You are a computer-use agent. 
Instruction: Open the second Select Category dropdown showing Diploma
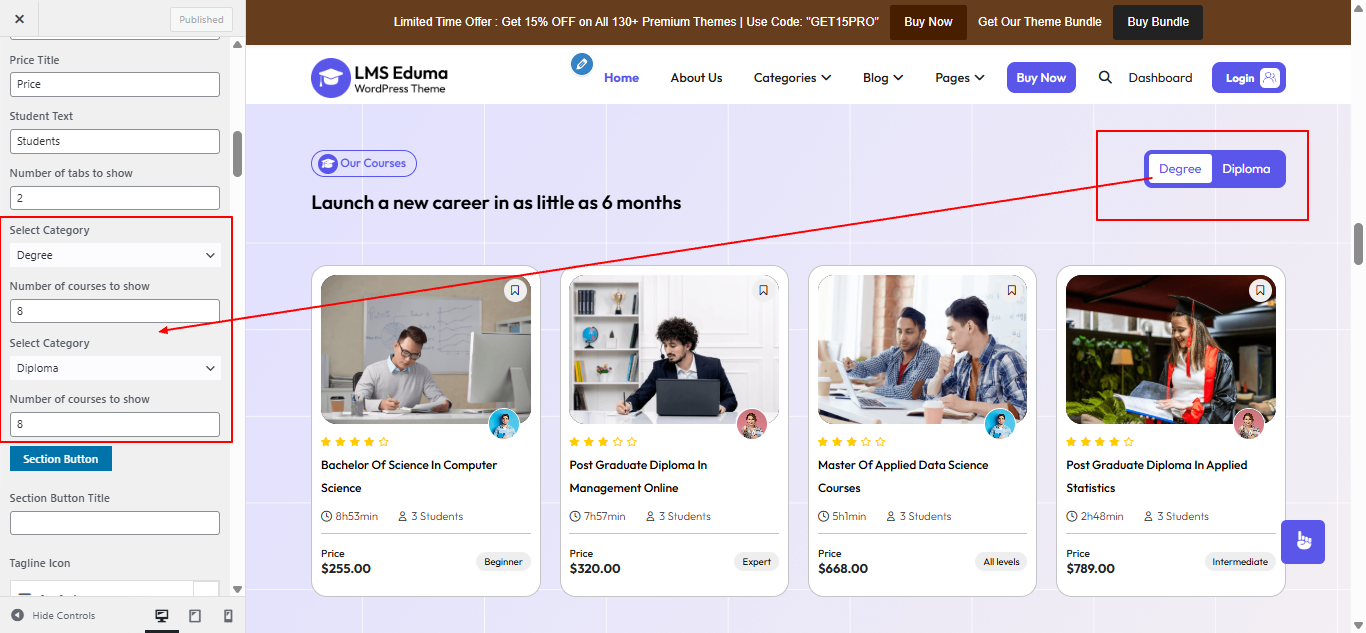coord(113,368)
